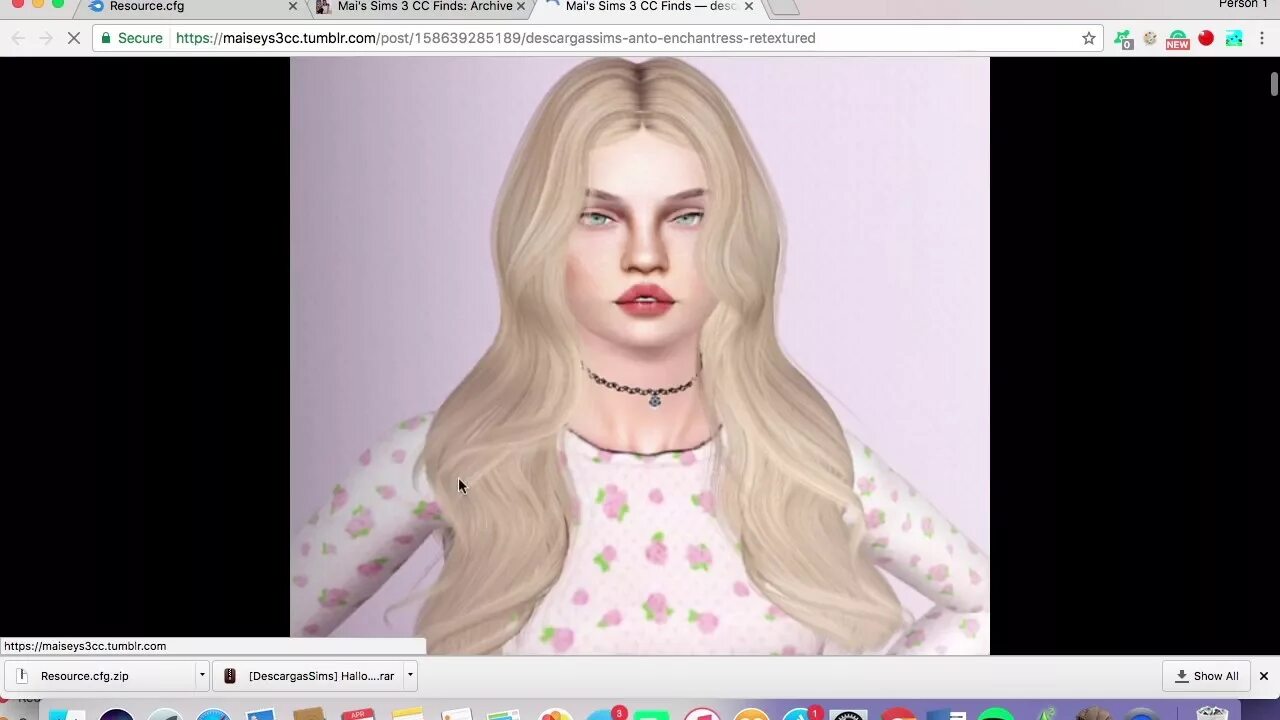Open the pixel-art landscape extension icon
Screen dimensions: 1280x720
pyautogui.click(x=1234, y=38)
